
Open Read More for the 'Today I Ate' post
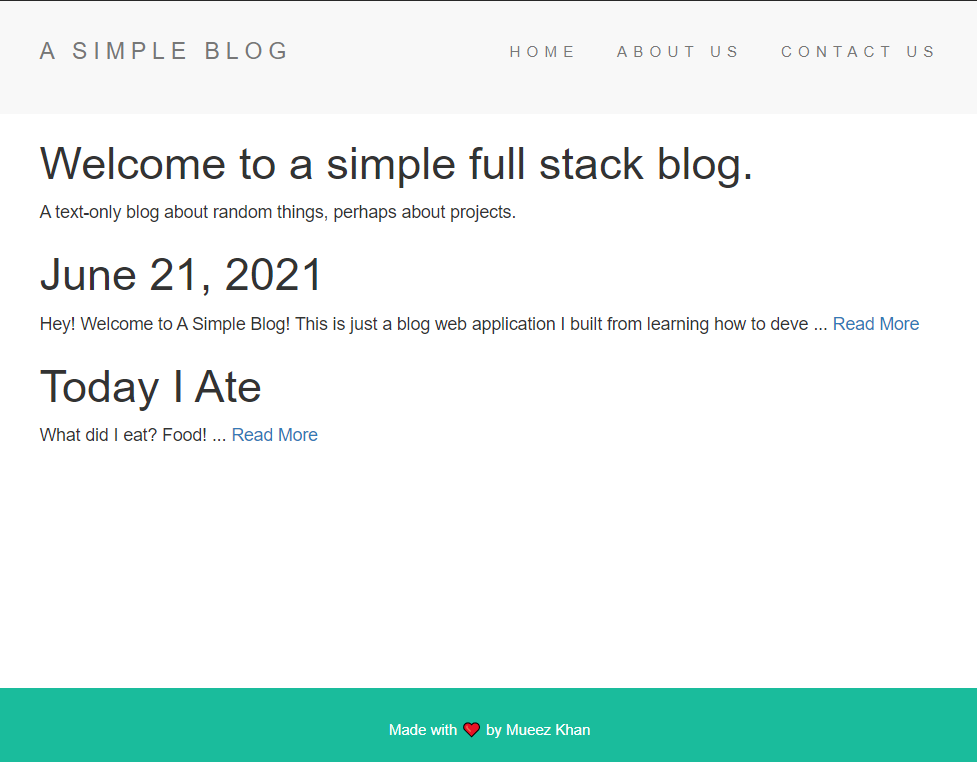[x=274, y=434]
